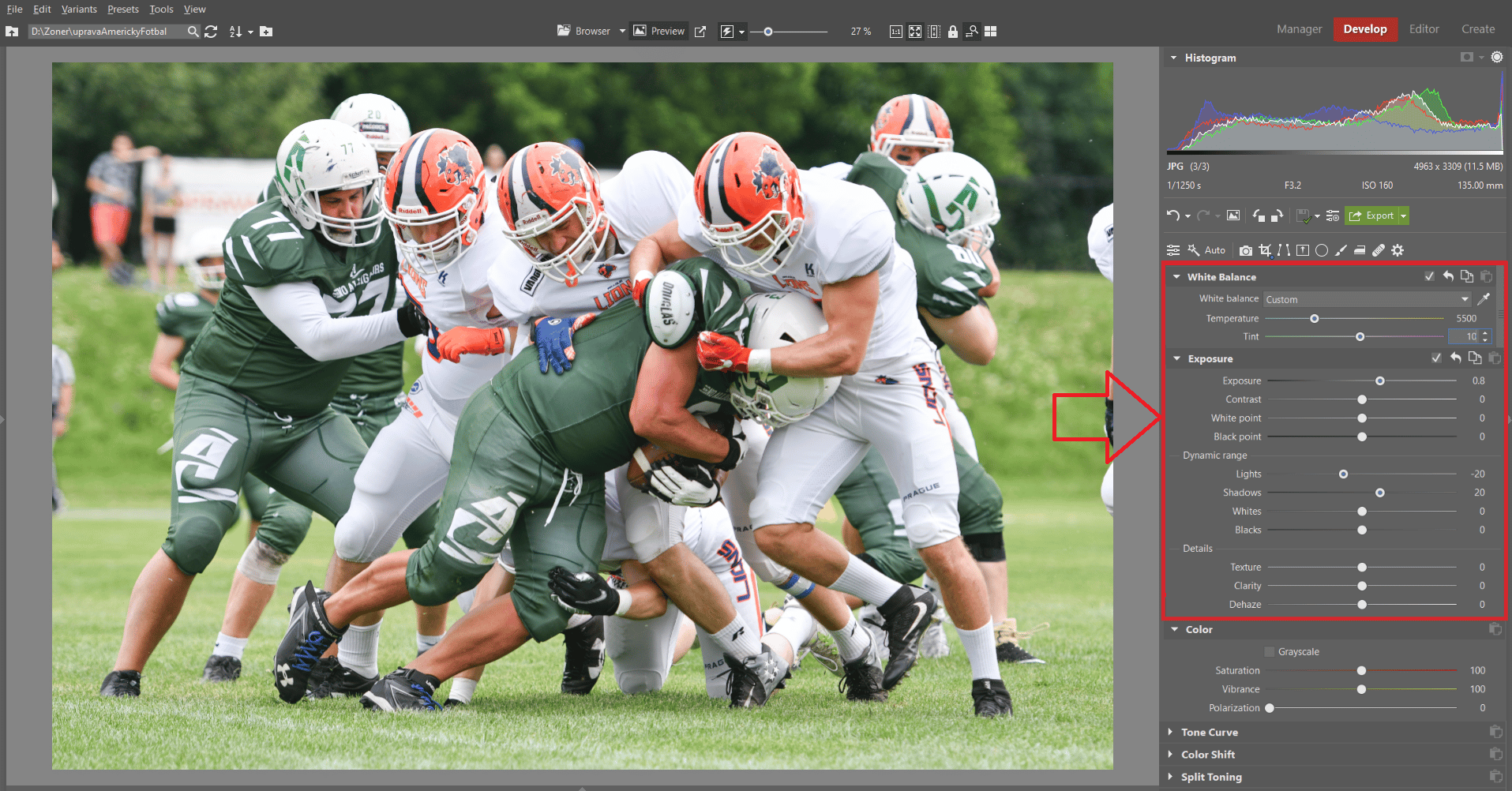Select the filter brush tool
This screenshot has height=791, width=1512.
(1341, 250)
